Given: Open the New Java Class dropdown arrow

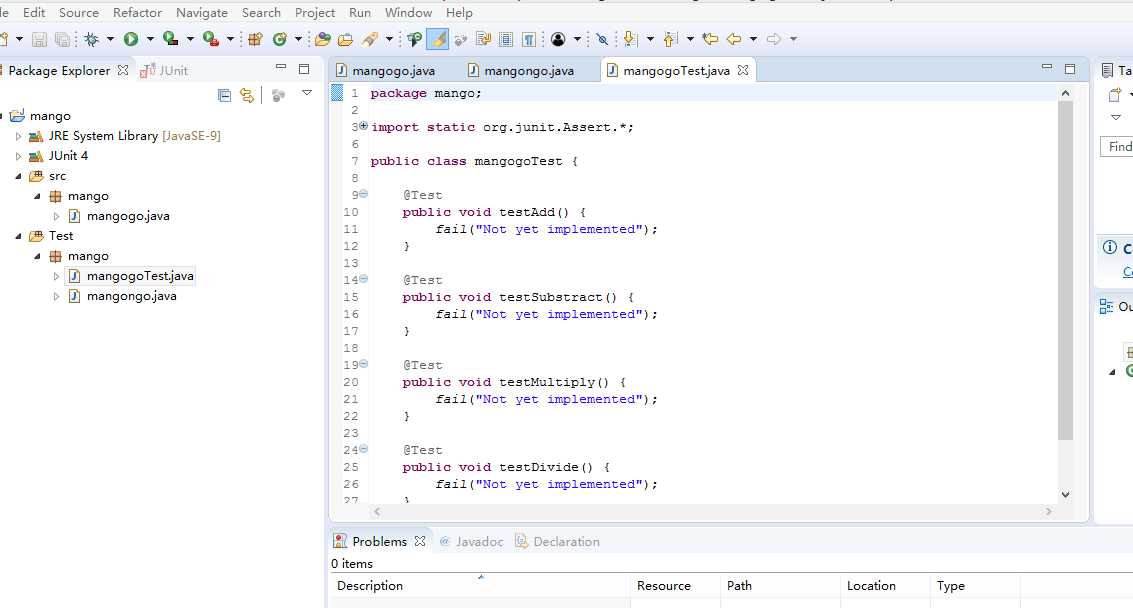Looking at the screenshot, I should coord(298,39).
